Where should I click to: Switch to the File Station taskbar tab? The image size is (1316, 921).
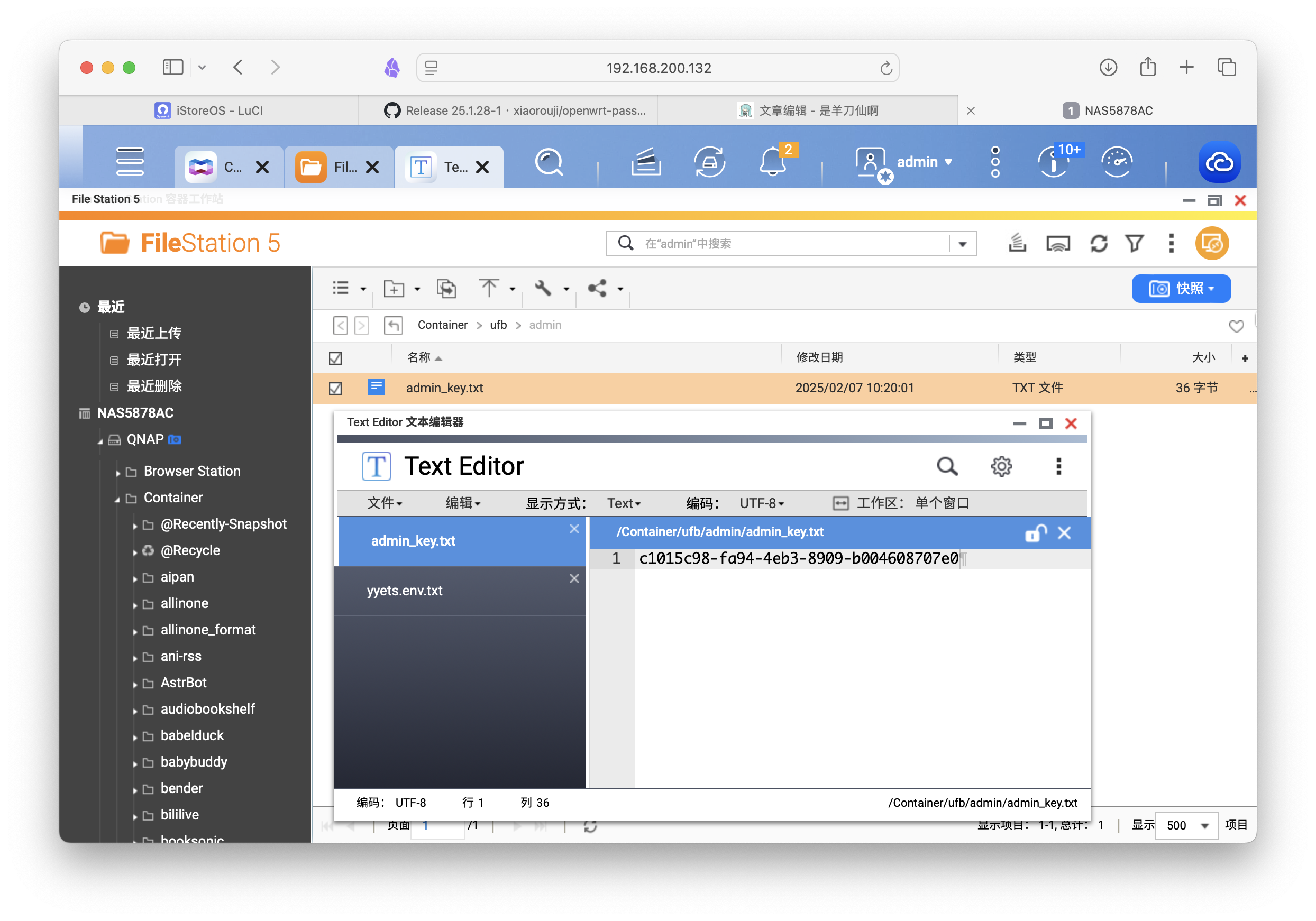click(x=339, y=167)
